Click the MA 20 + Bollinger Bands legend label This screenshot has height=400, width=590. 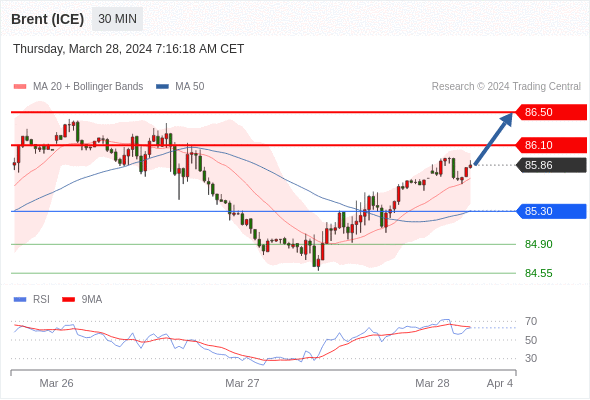[88, 87]
